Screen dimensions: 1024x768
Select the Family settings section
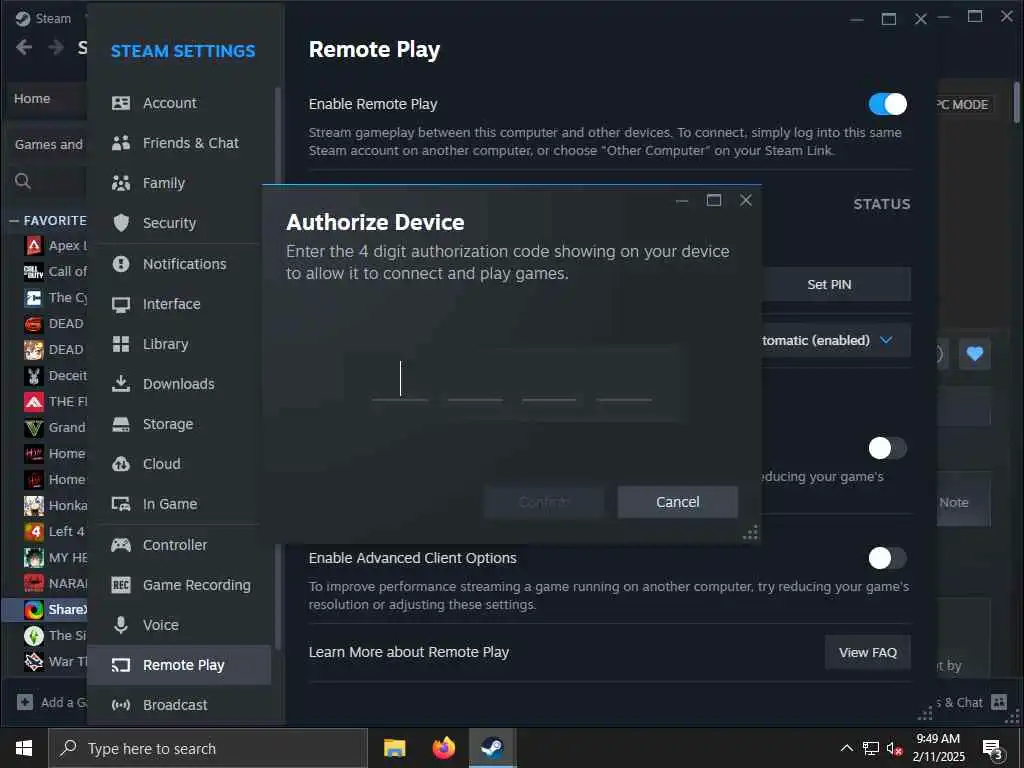coord(178,183)
